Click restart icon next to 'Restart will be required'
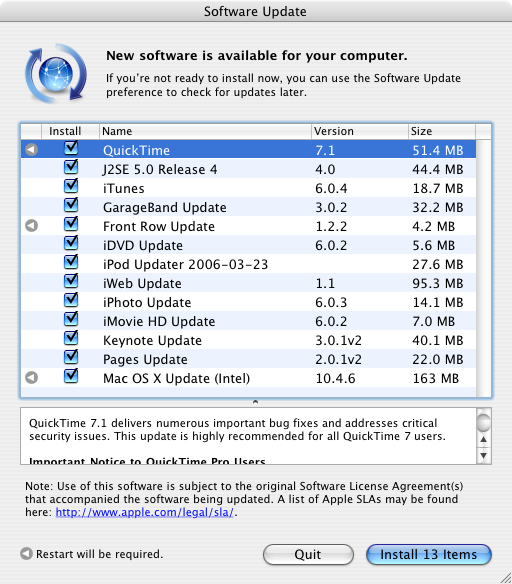The height and width of the screenshot is (584, 512). coord(26,553)
